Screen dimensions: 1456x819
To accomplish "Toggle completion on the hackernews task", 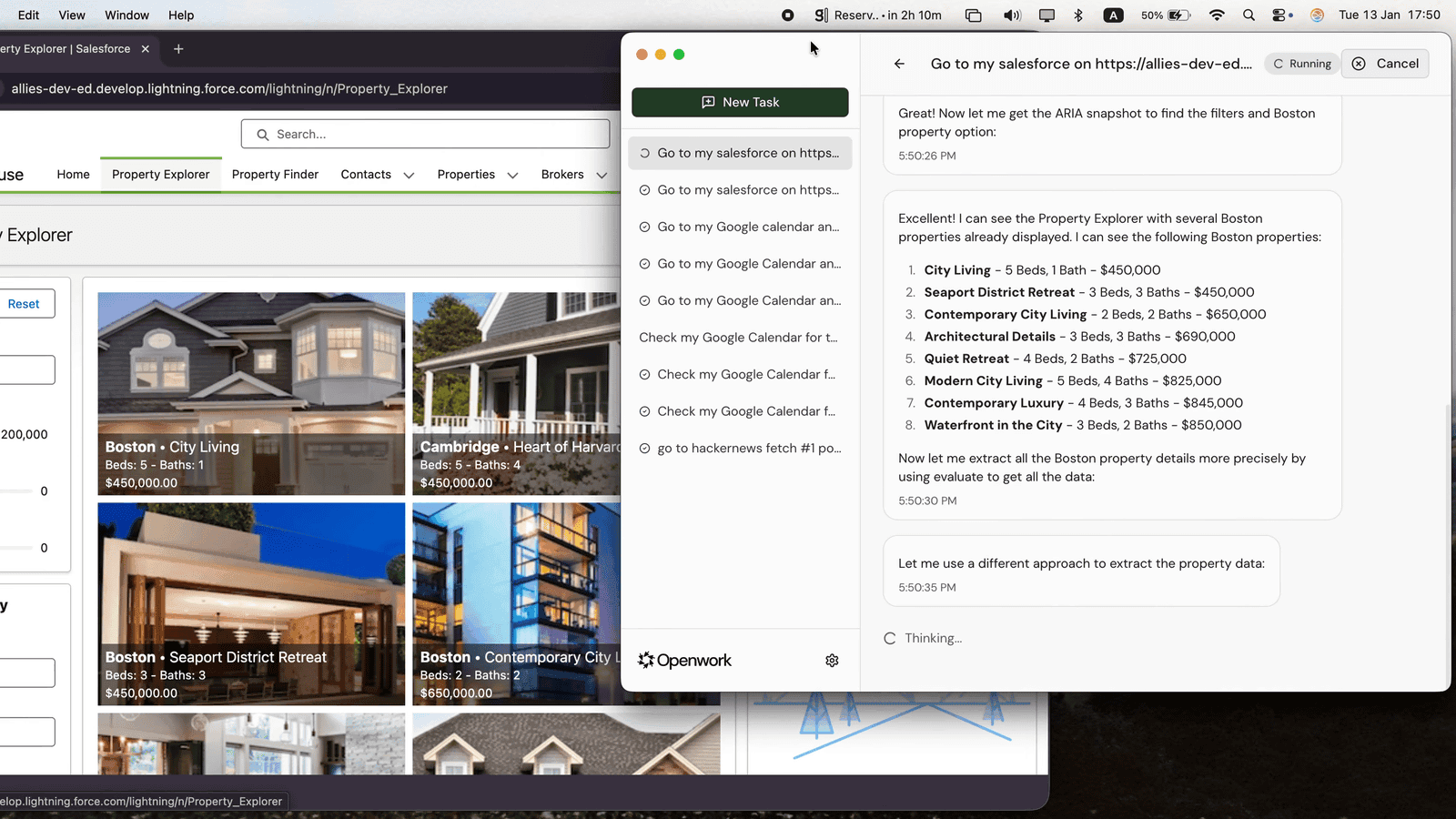I will click(x=643, y=448).
